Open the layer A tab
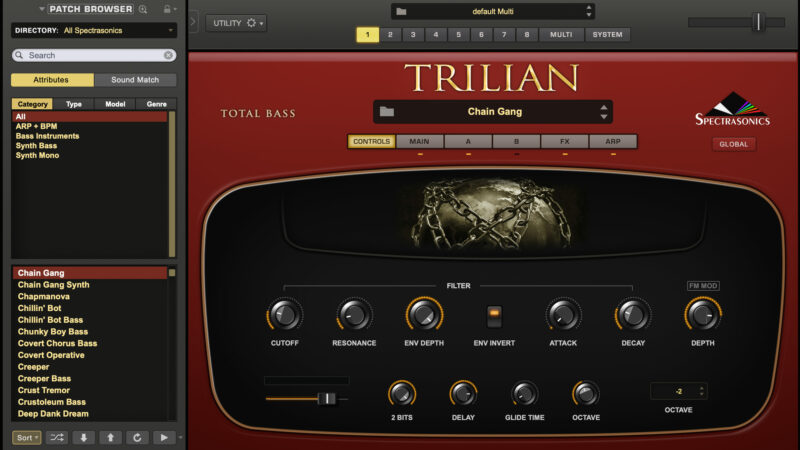The height and width of the screenshot is (450, 800). tap(468, 141)
